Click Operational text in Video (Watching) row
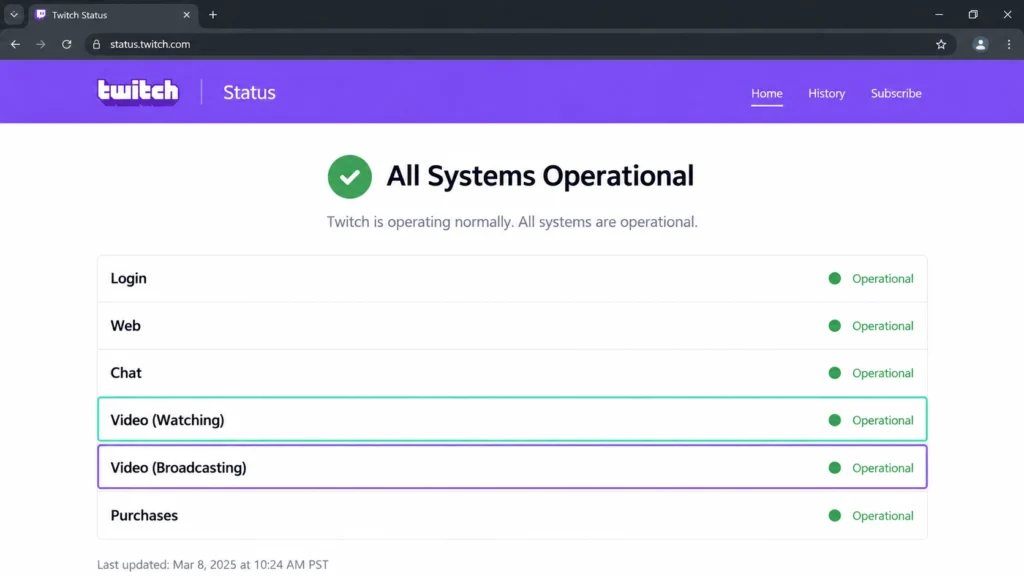 [x=882, y=421]
